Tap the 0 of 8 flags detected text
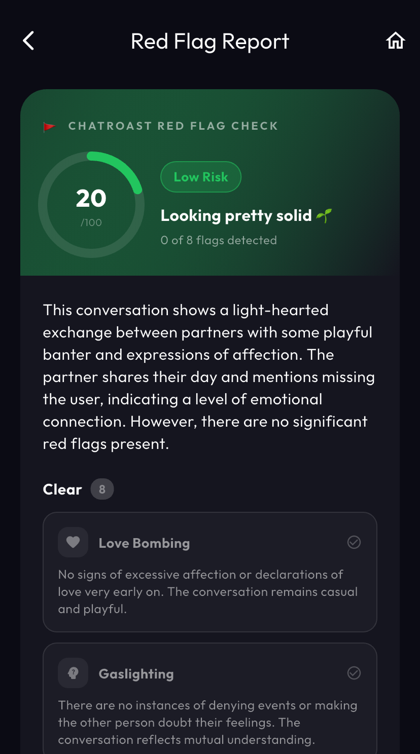This screenshot has height=754, width=420. click(219, 240)
